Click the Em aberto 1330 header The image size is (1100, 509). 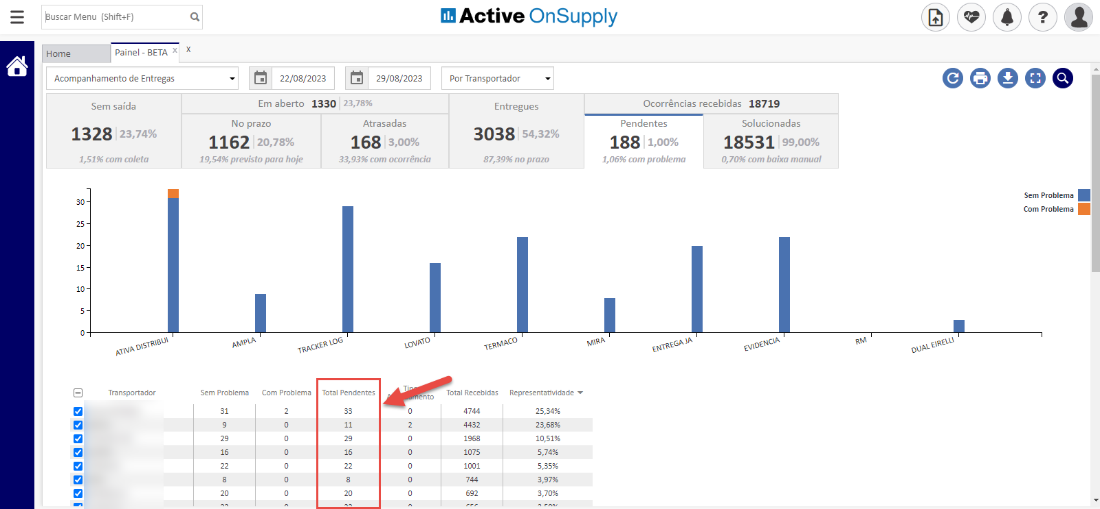(315, 104)
